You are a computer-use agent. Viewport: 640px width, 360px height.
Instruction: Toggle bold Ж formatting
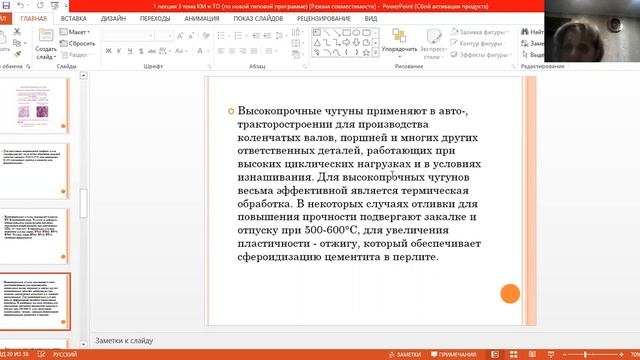pyautogui.click(x=108, y=51)
